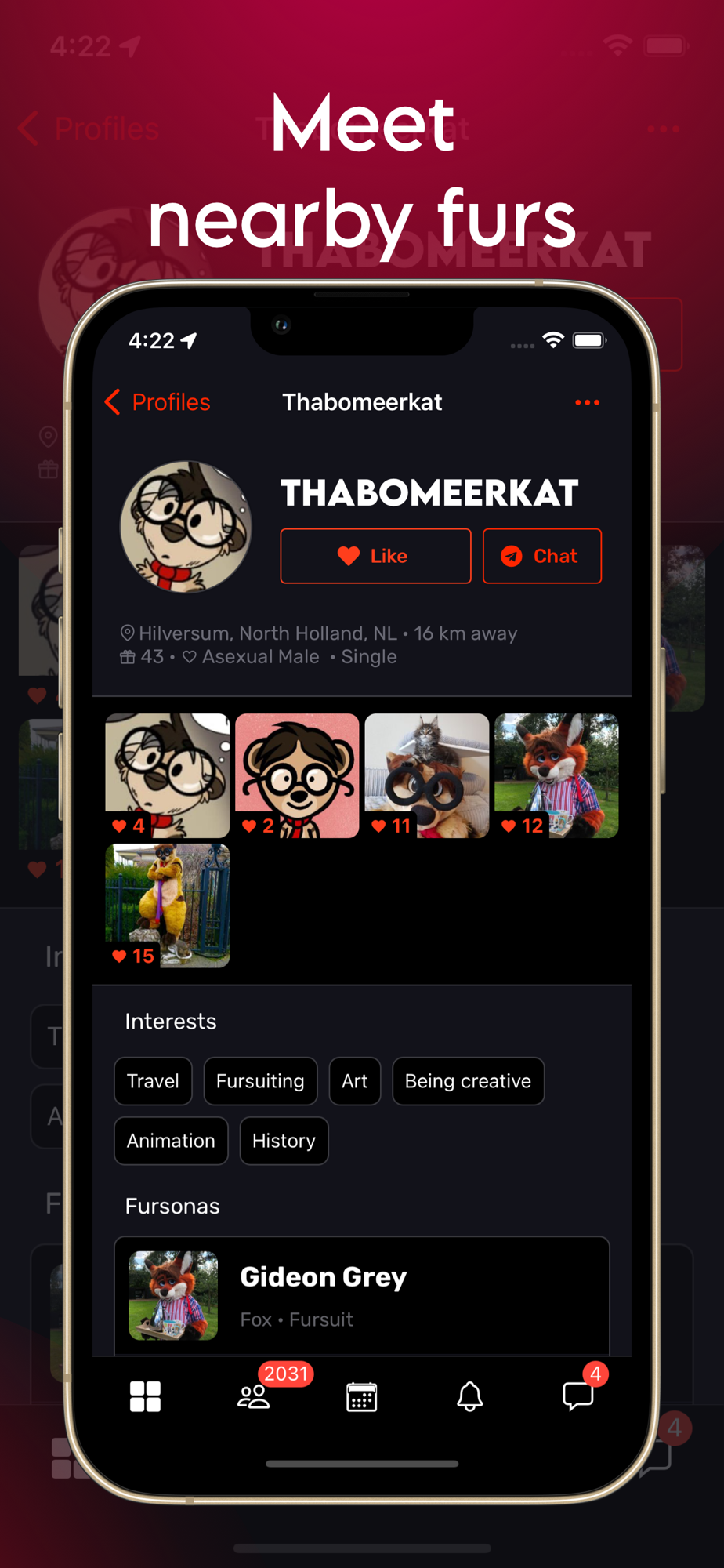Open fox fursuit photo with 12 likes
Viewport: 724px width, 1568px height.
click(x=556, y=775)
